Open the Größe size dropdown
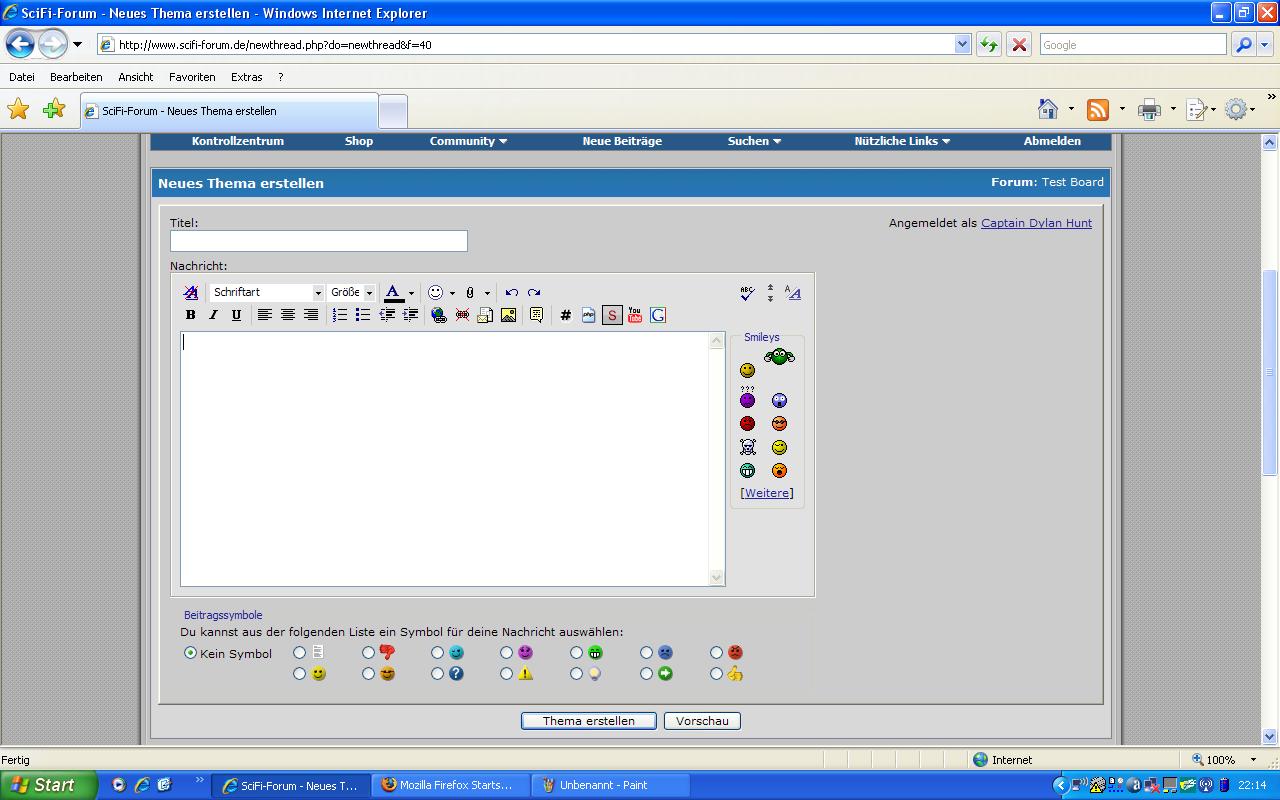 click(x=369, y=293)
